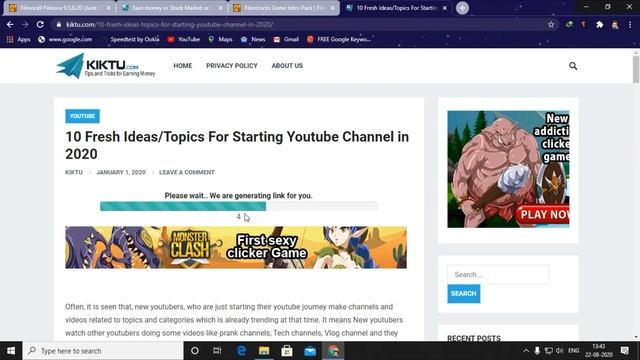Open the profile avatar icon in the Chrome toolbar
The image size is (640, 360).
(615, 25)
